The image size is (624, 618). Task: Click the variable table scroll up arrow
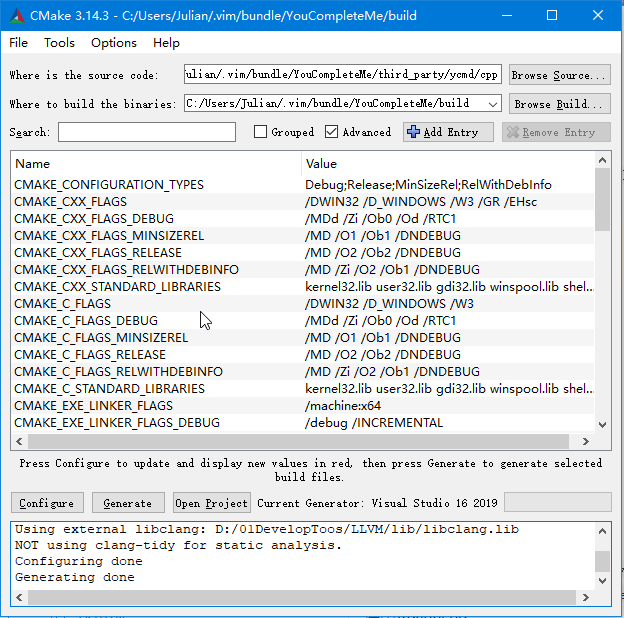tap(602, 160)
